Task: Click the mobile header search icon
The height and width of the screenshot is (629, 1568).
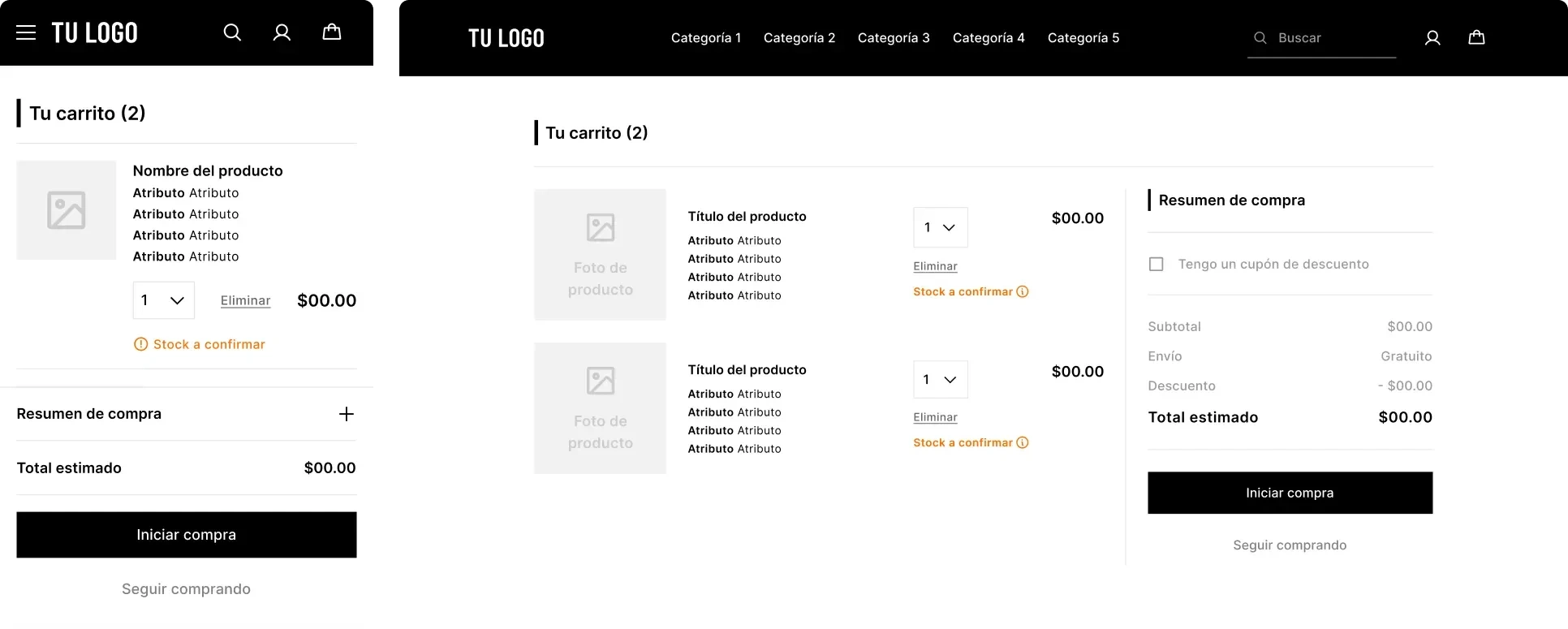Action: point(232,32)
